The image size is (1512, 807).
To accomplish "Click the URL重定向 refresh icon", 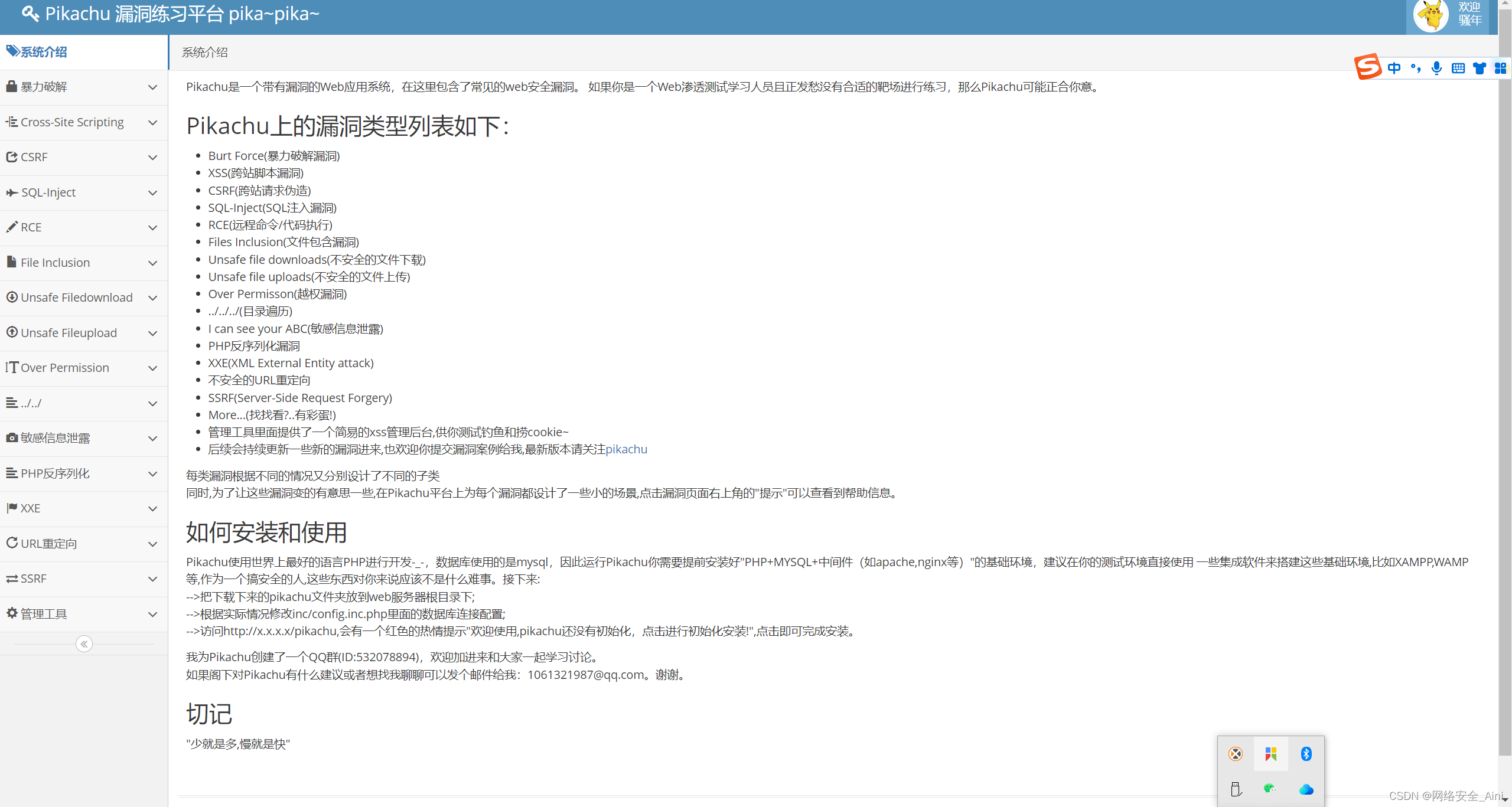I will (x=11, y=543).
